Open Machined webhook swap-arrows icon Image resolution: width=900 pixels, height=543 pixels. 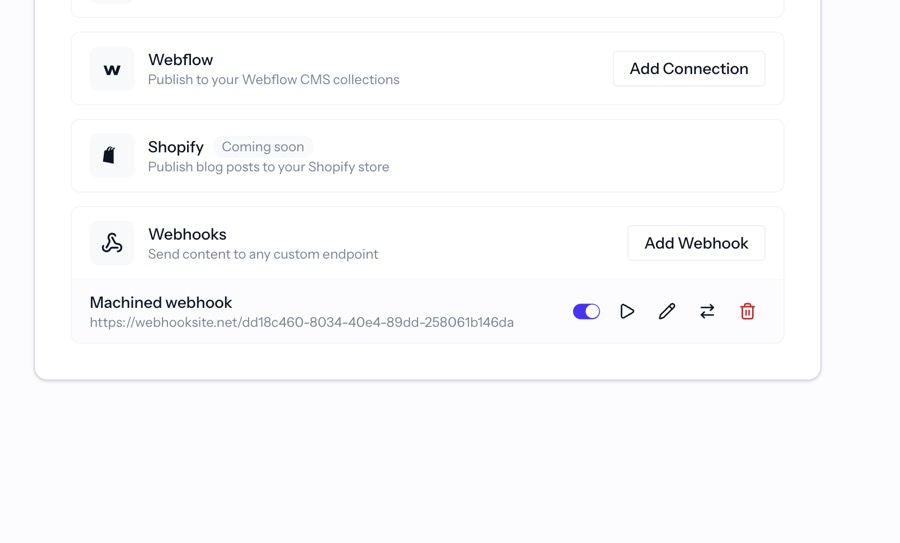tap(707, 311)
